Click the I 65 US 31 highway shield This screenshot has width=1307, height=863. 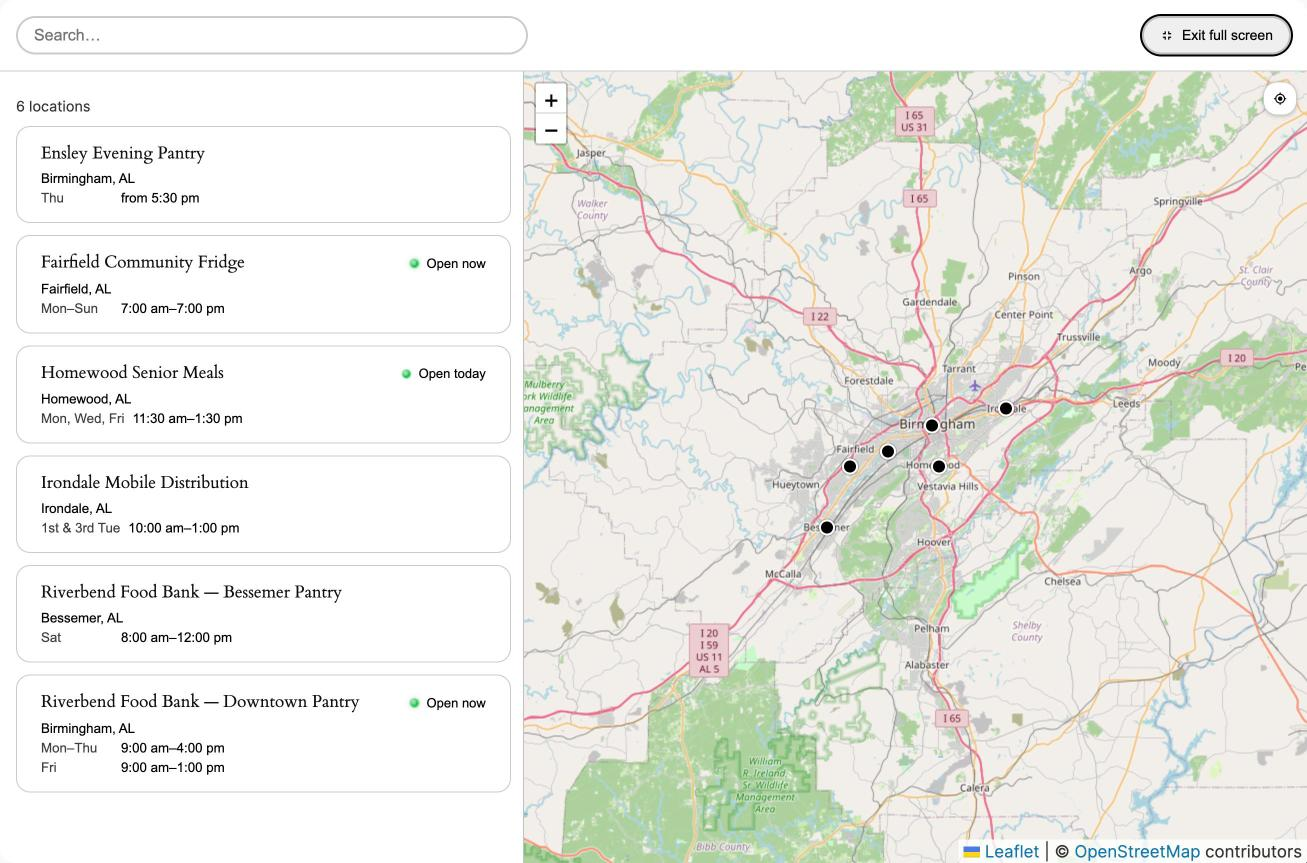pyautogui.click(x=915, y=121)
